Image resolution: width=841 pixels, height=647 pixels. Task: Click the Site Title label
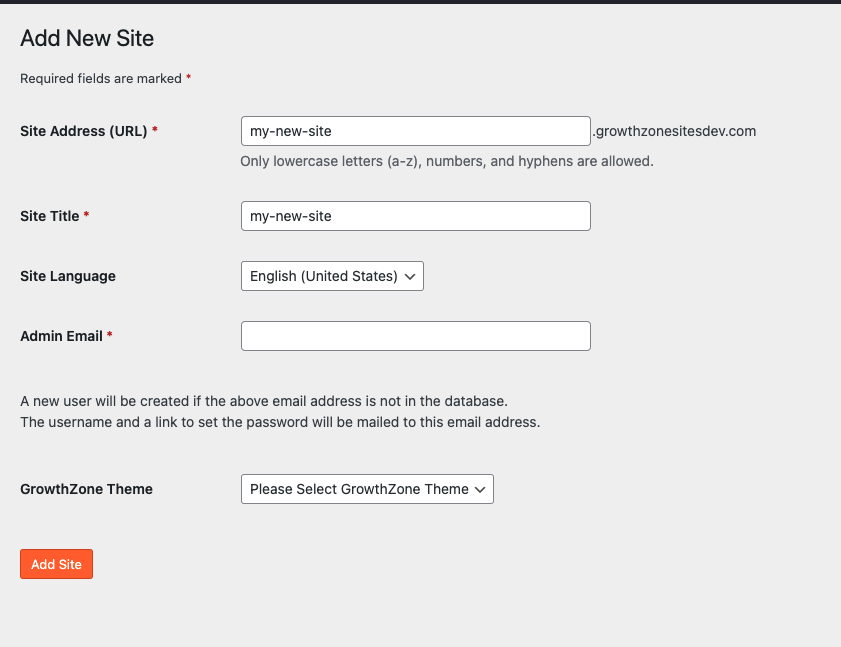(x=50, y=216)
